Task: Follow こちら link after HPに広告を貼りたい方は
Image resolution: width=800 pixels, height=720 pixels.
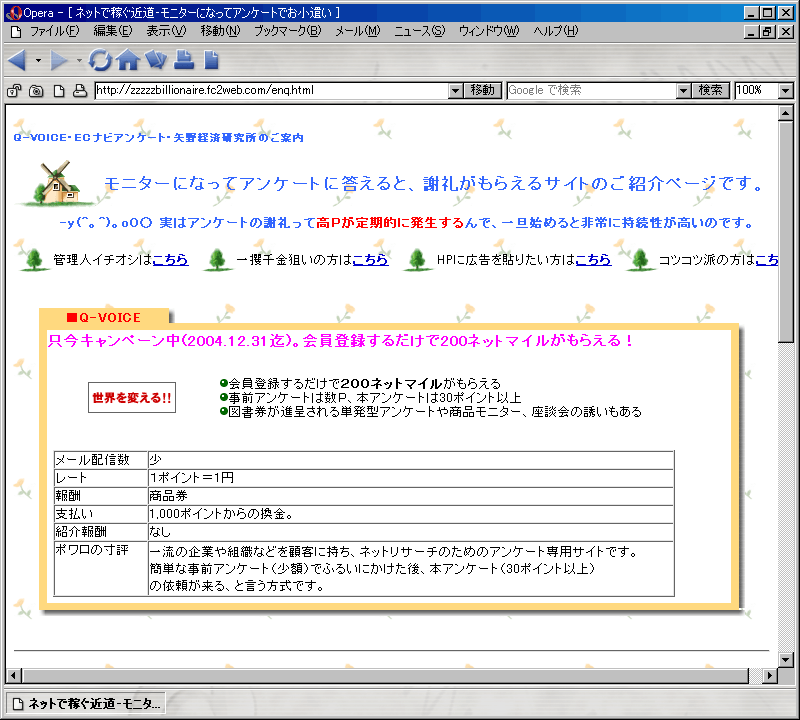Action: pyautogui.click(x=593, y=260)
